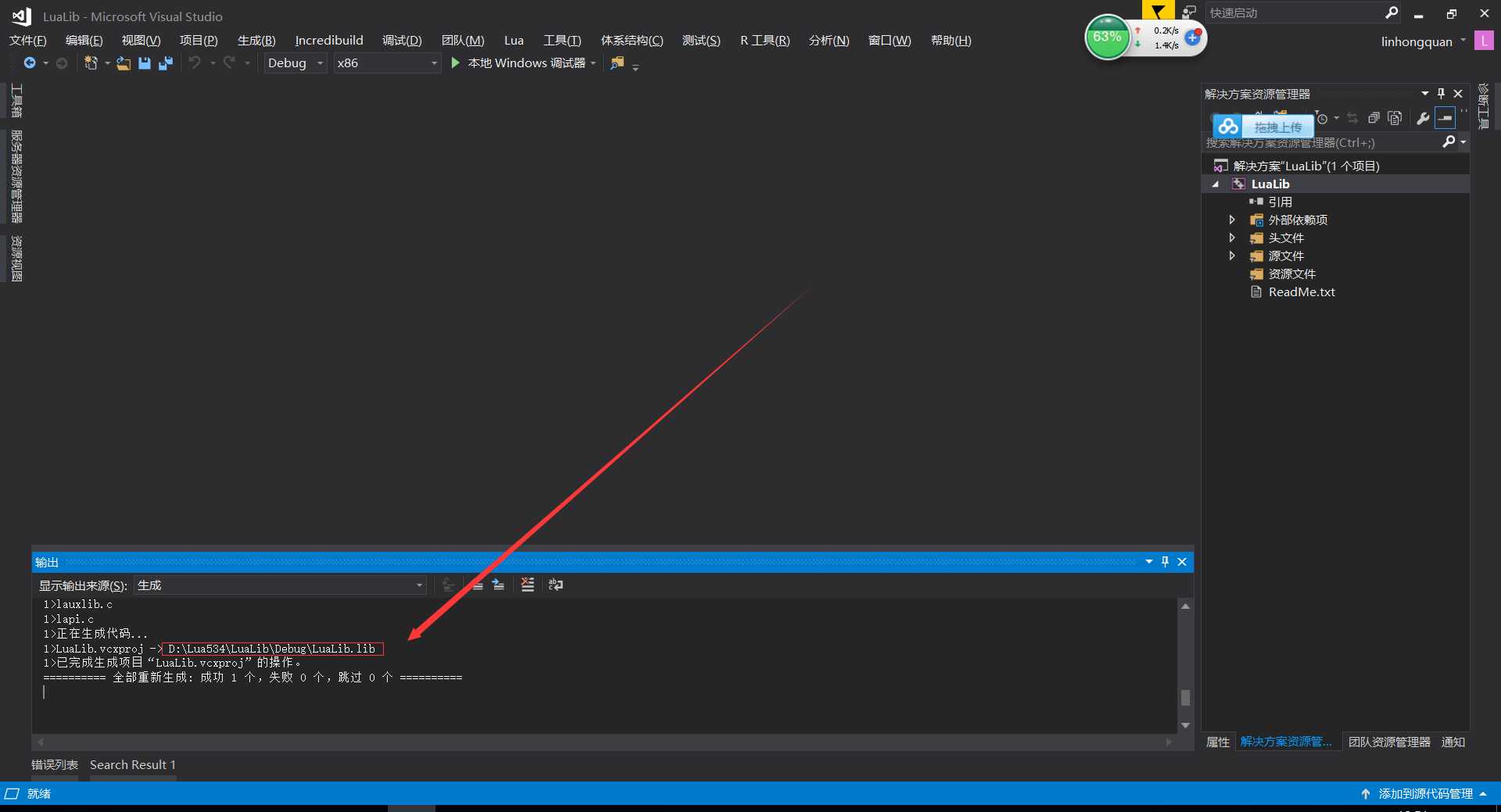
Task: Click the quick launch search field
Action: pyautogui.click(x=1294, y=13)
